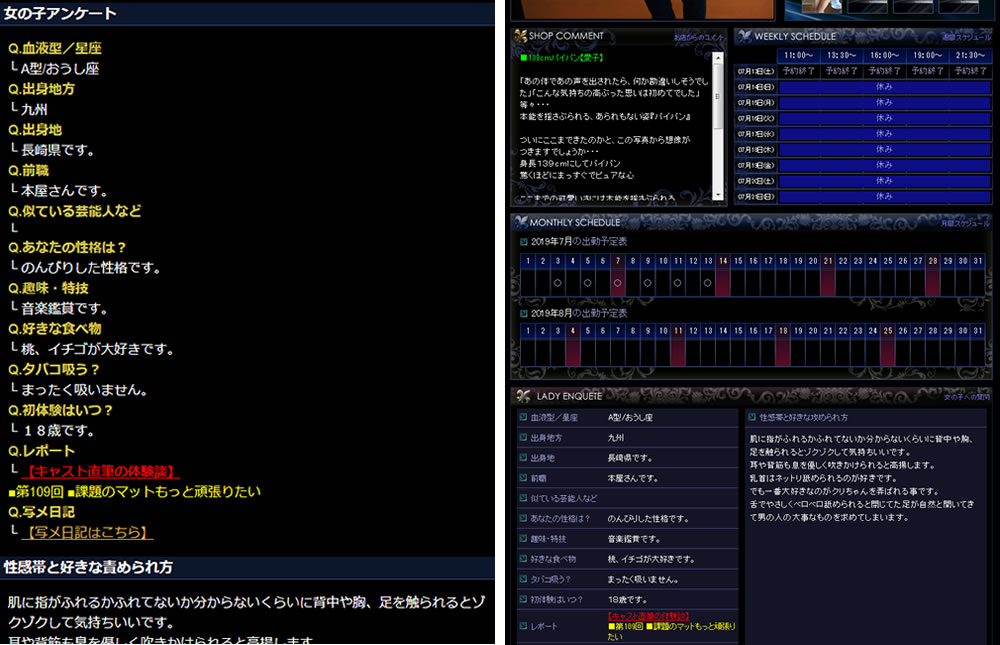Click Q.血液型/星座 in the left questionnaire
Screen dimensions: 1000x645
[55, 48]
